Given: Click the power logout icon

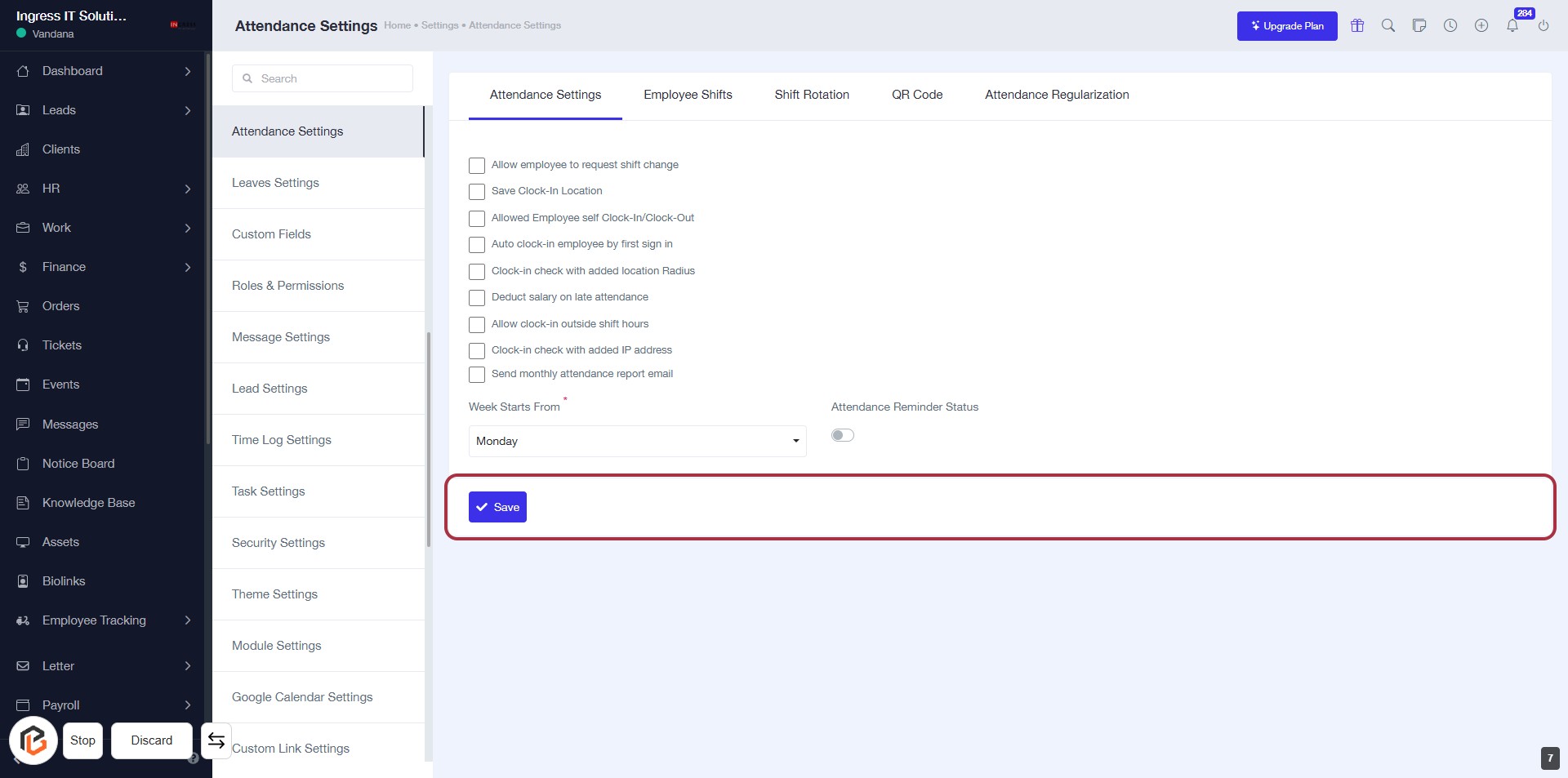Looking at the screenshot, I should [1543, 25].
